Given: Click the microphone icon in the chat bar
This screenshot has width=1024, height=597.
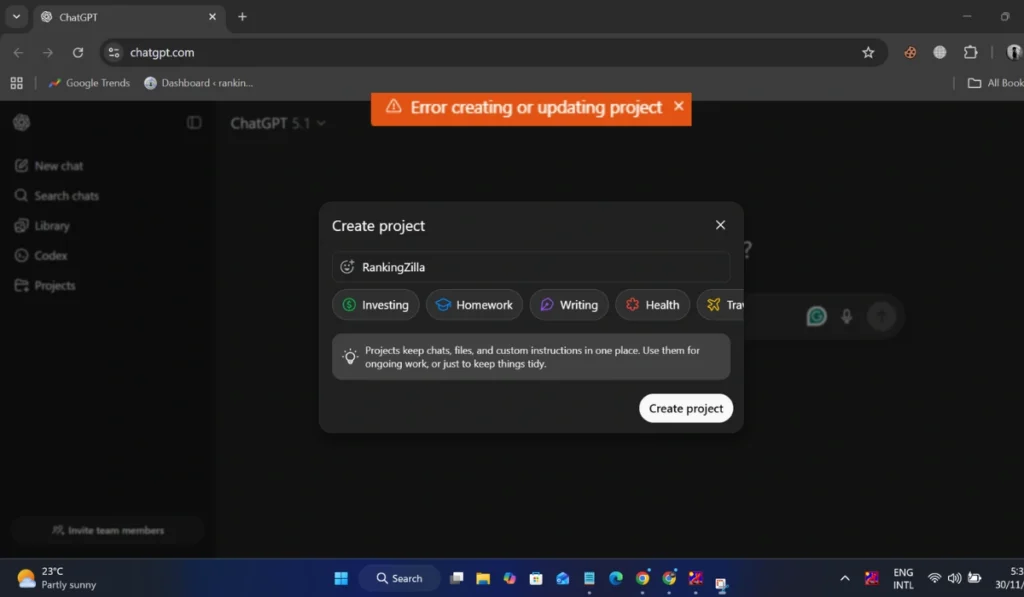Looking at the screenshot, I should tap(847, 315).
